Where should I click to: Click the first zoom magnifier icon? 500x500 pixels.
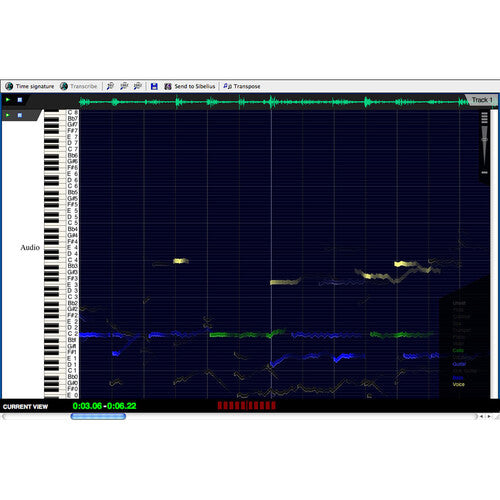[x=110, y=86]
